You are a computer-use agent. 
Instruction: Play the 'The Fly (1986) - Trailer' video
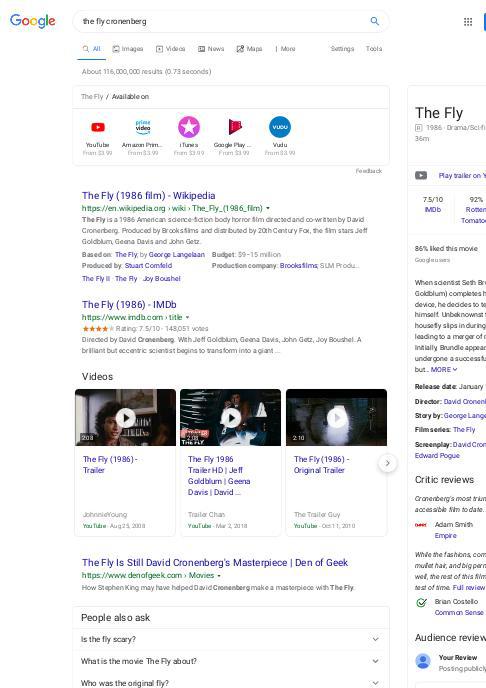tap(125, 417)
